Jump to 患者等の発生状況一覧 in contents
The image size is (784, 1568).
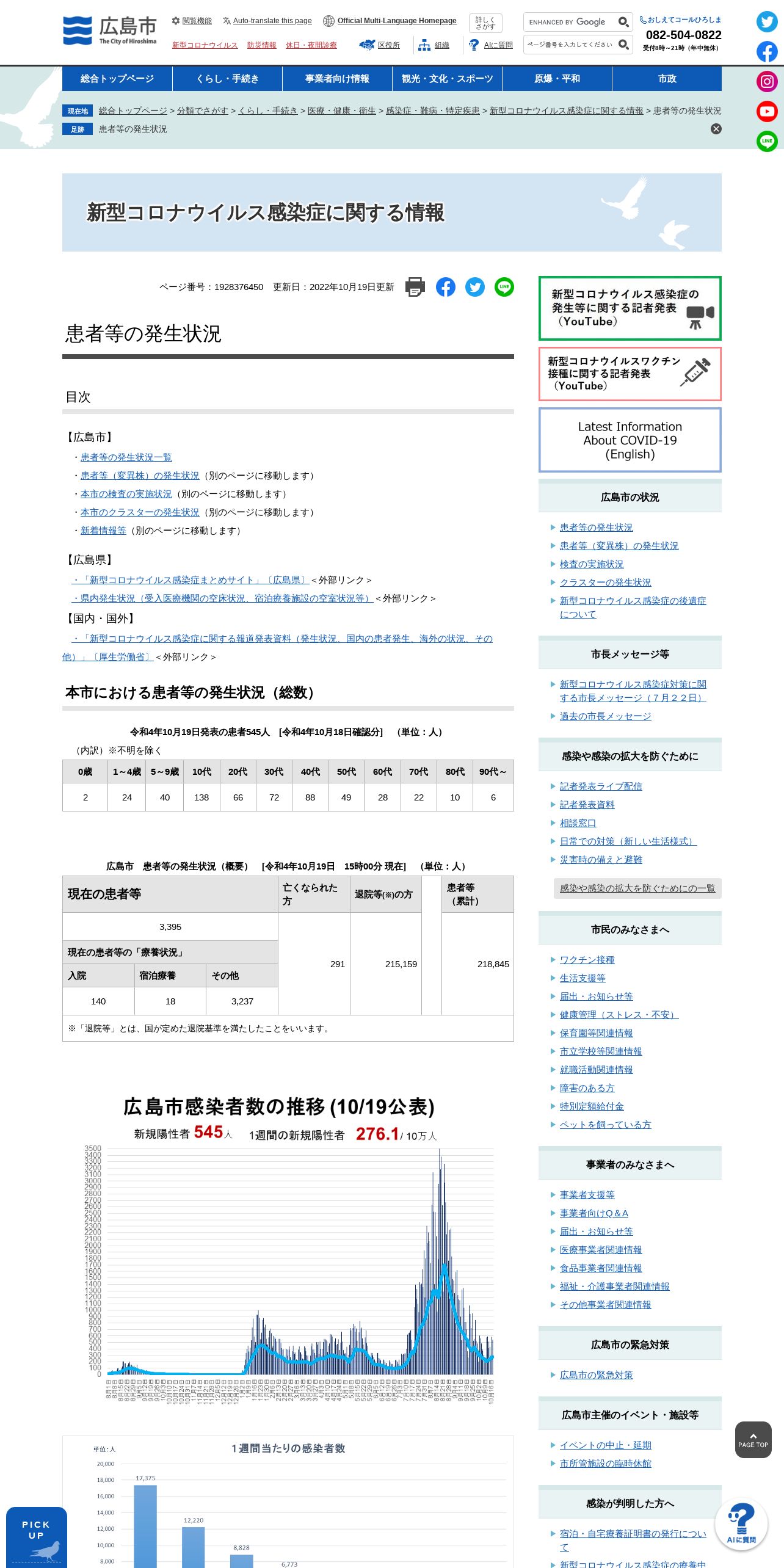[126, 457]
